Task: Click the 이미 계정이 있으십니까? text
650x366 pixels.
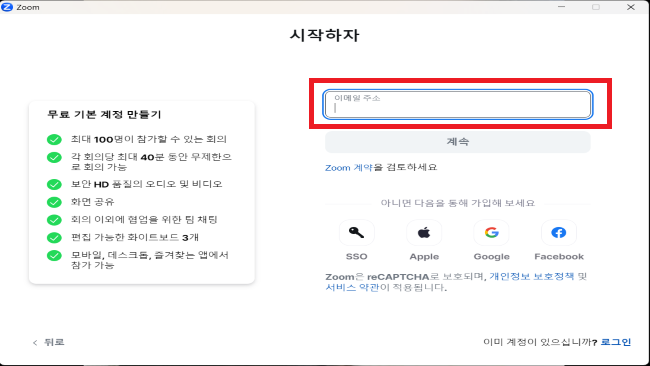Action: [540, 342]
